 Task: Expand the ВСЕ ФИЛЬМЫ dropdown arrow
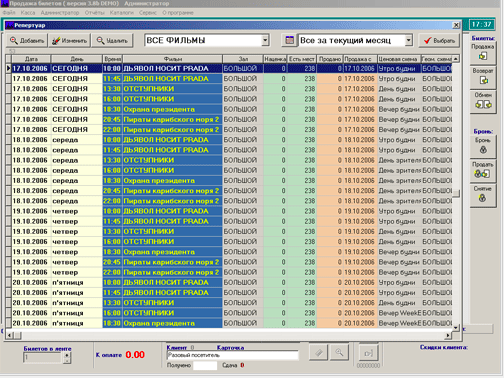pyautogui.click(x=265, y=41)
